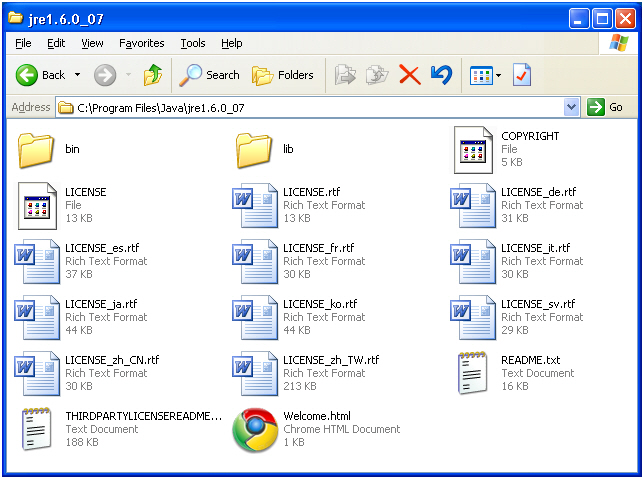Screen dimensions: 642x477
Task: Expand the Address bar dropdown list
Action: (571, 107)
